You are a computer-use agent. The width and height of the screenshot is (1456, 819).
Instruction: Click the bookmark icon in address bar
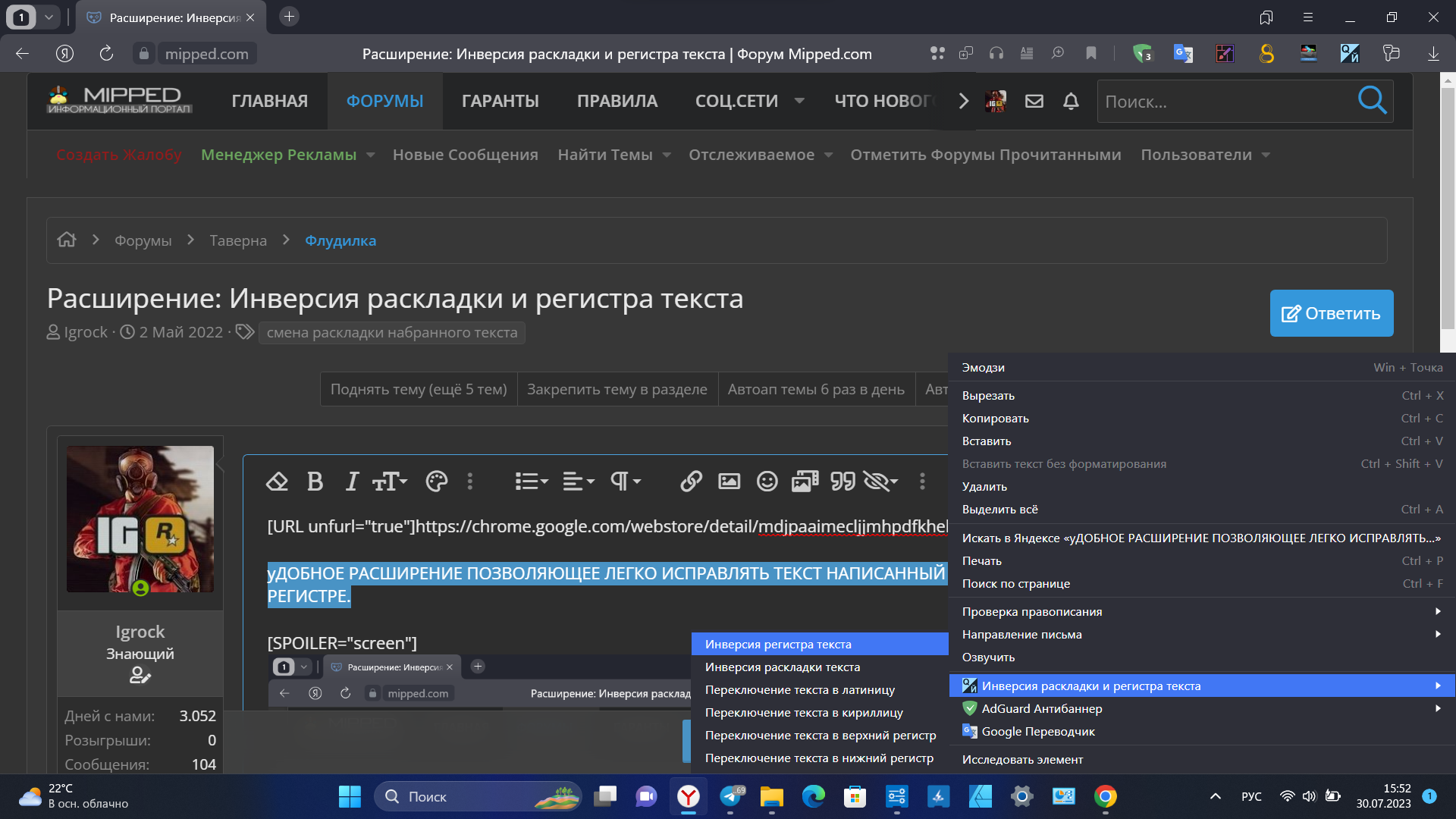1091,53
